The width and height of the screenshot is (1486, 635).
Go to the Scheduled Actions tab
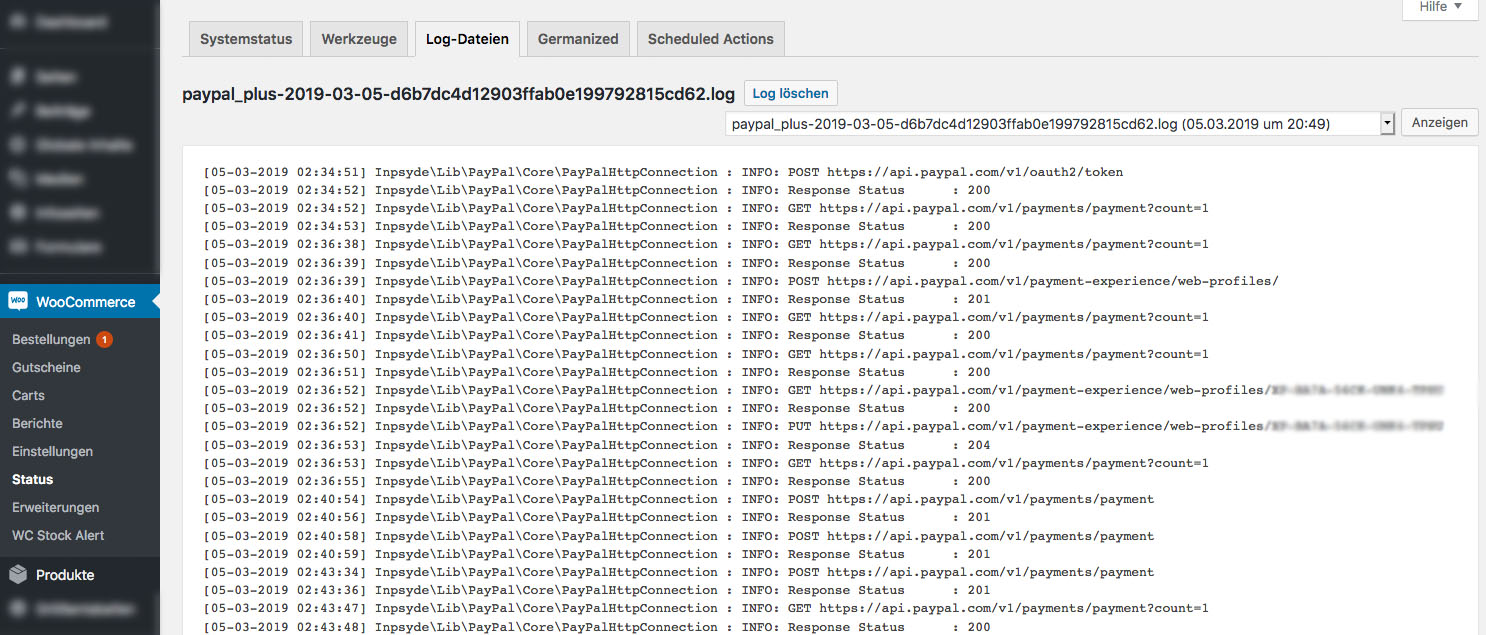tap(710, 39)
